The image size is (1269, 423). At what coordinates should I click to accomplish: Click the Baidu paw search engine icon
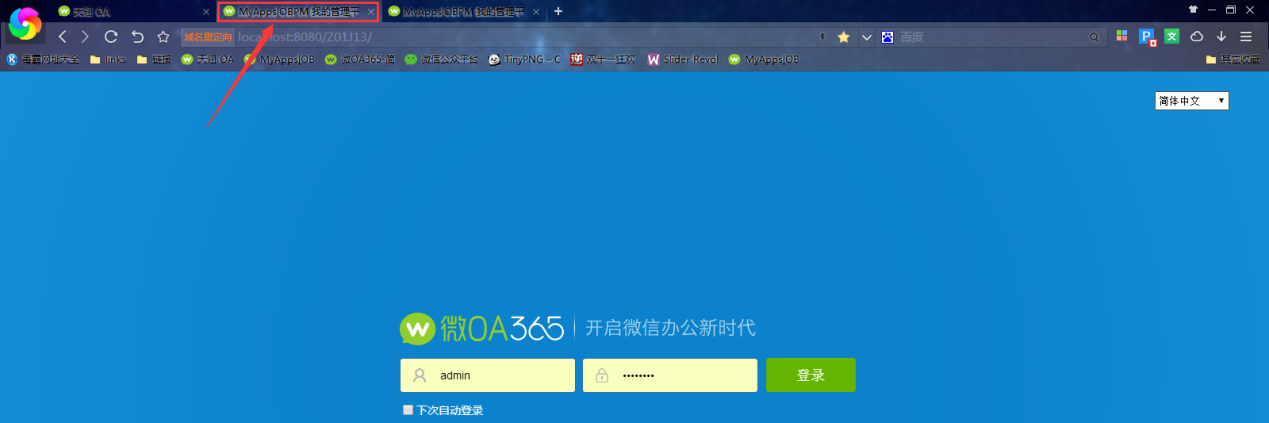[887, 37]
